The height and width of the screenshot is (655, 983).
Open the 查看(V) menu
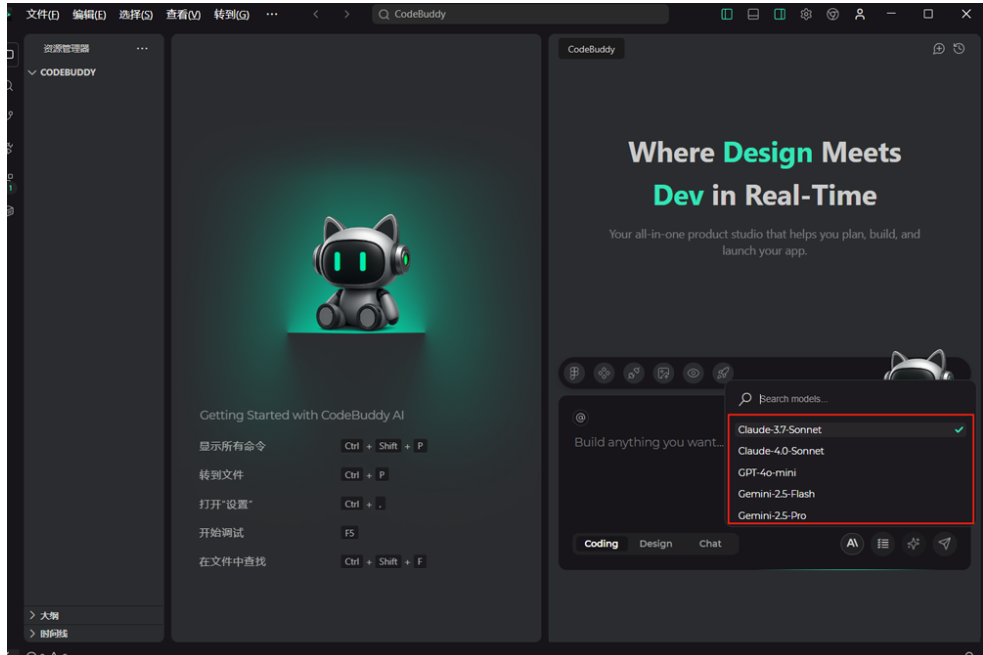point(183,14)
